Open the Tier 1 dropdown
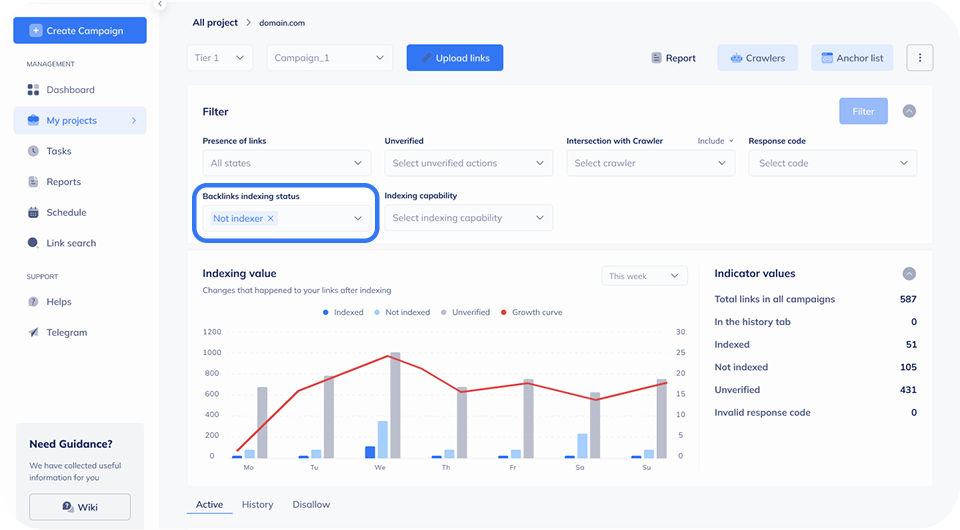 click(219, 58)
